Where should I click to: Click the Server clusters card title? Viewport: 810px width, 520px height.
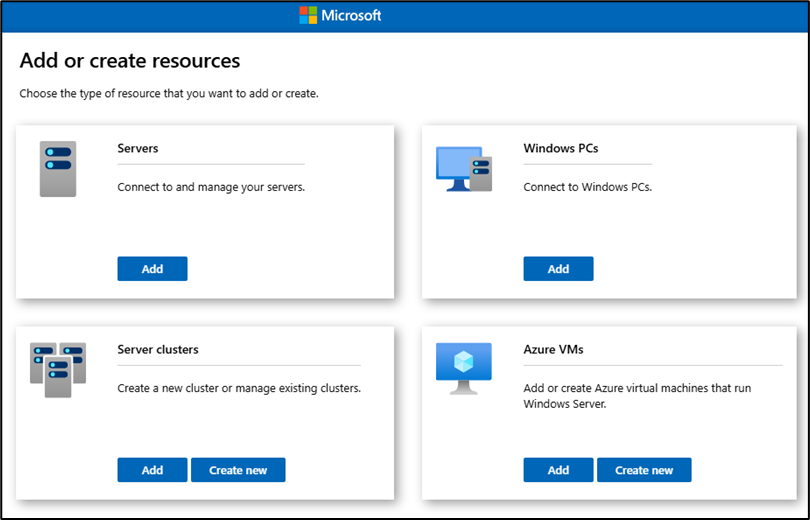click(158, 350)
